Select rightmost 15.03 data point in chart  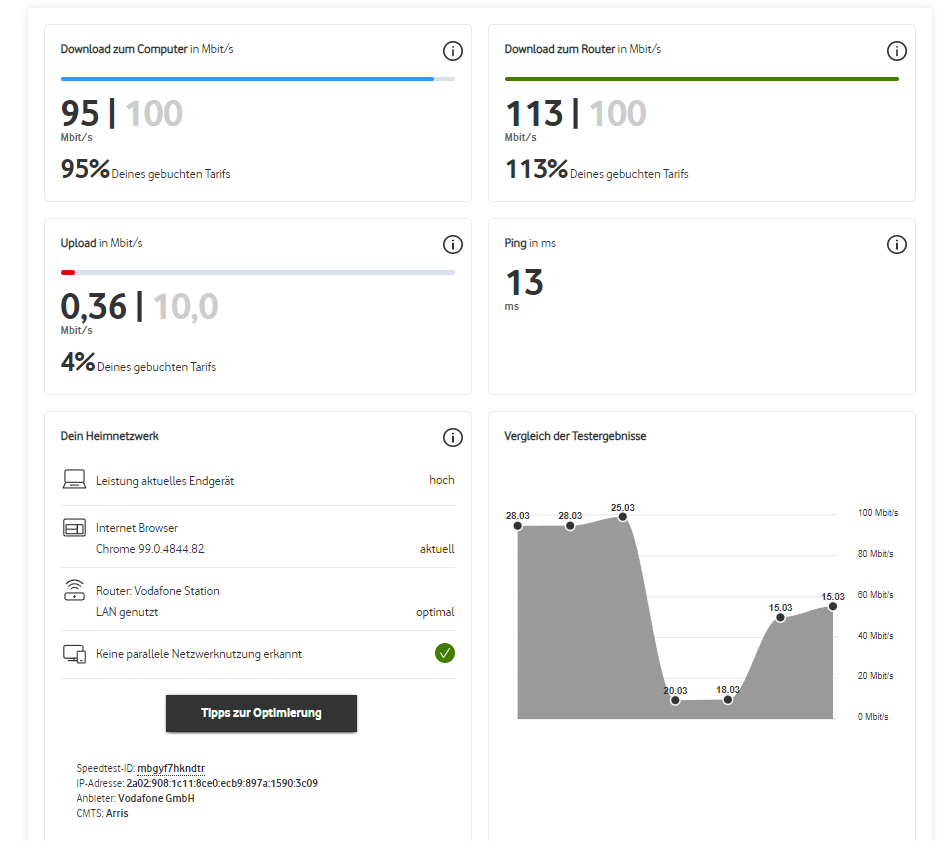[833, 606]
